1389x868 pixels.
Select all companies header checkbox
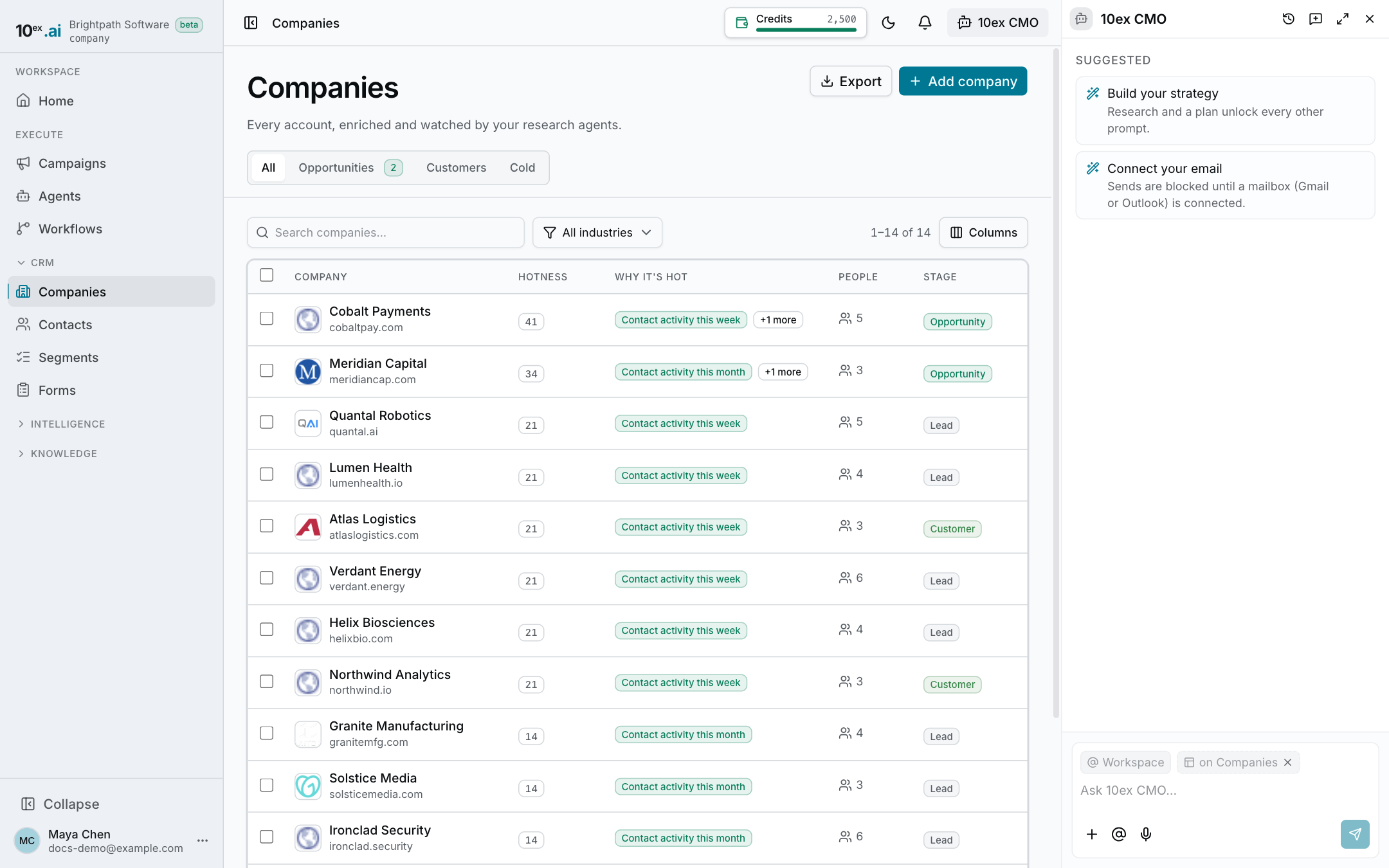[x=267, y=275]
